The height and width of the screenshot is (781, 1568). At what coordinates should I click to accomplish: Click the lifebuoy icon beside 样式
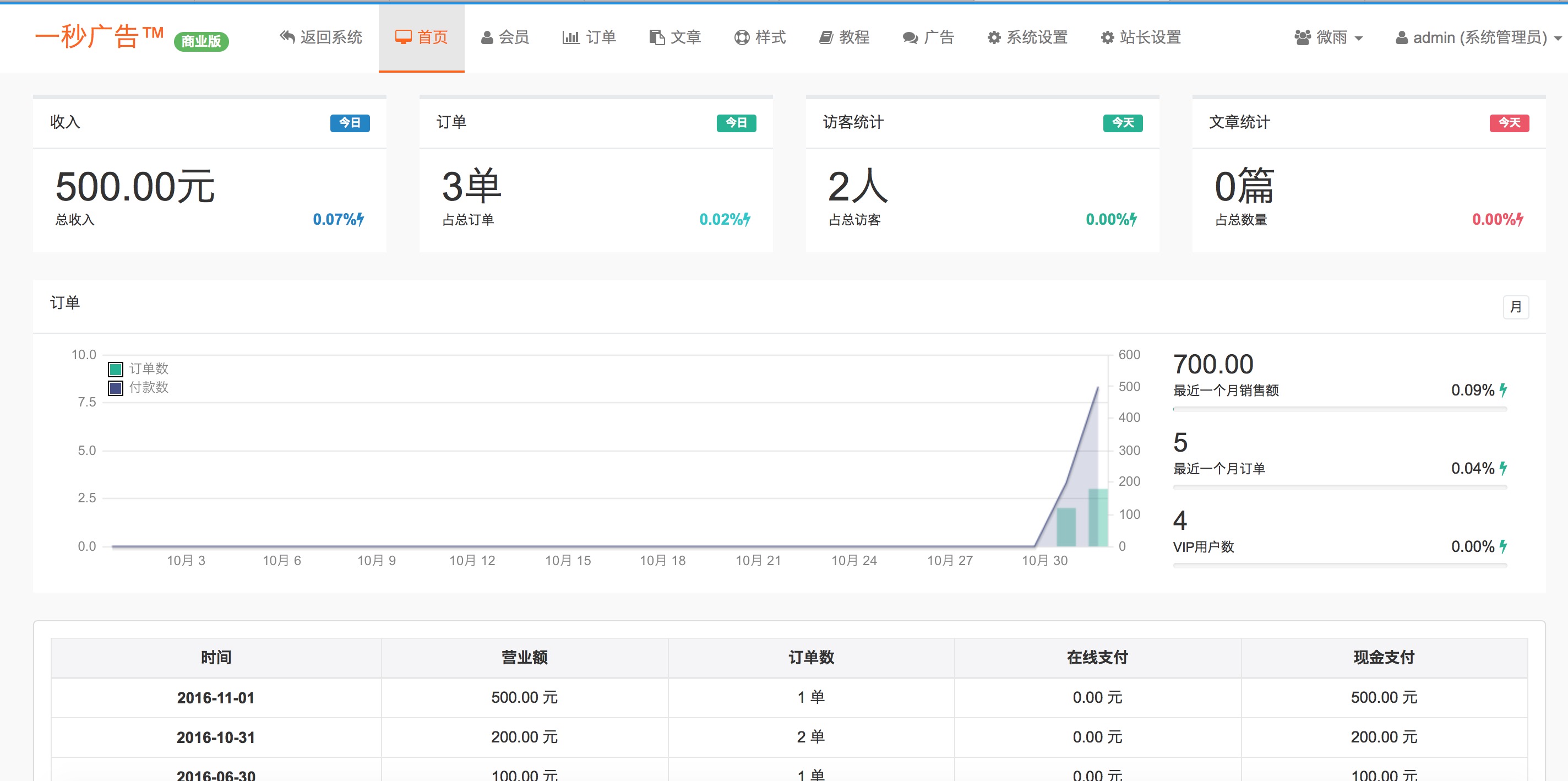click(x=742, y=38)
